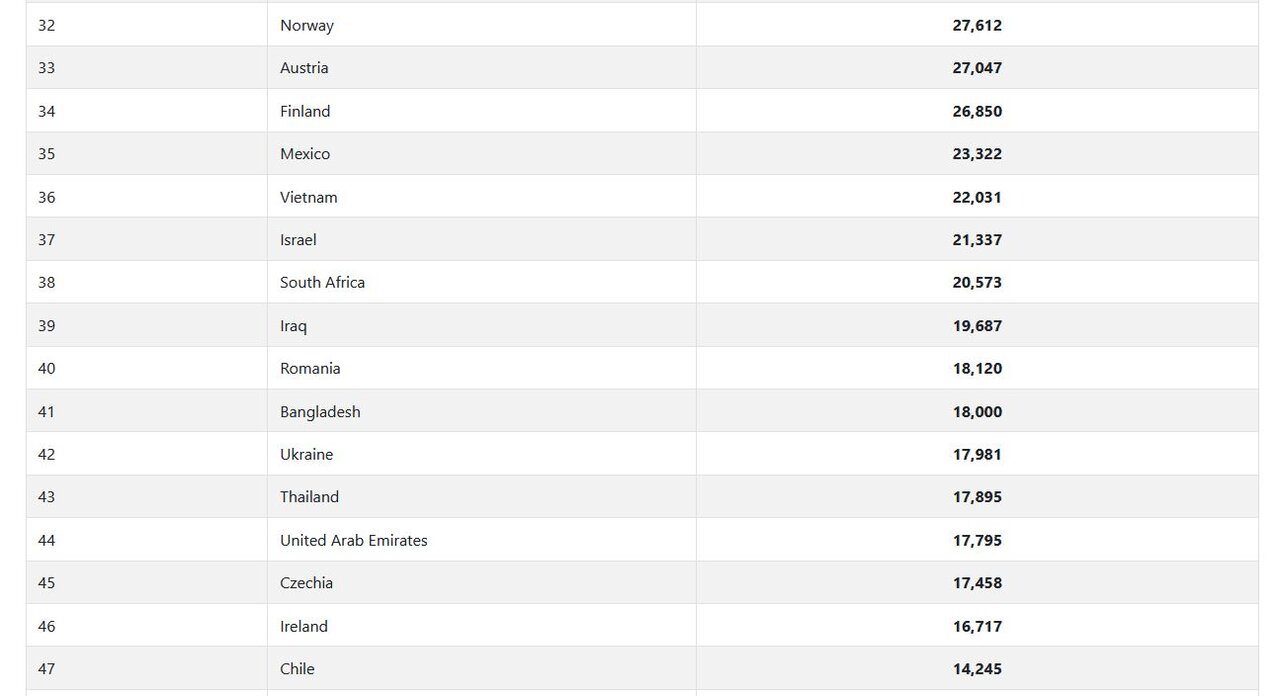The height and width of the screenshot is (696, 1280).
Task: Click the Norway country cell
Action: pos(307,25)
